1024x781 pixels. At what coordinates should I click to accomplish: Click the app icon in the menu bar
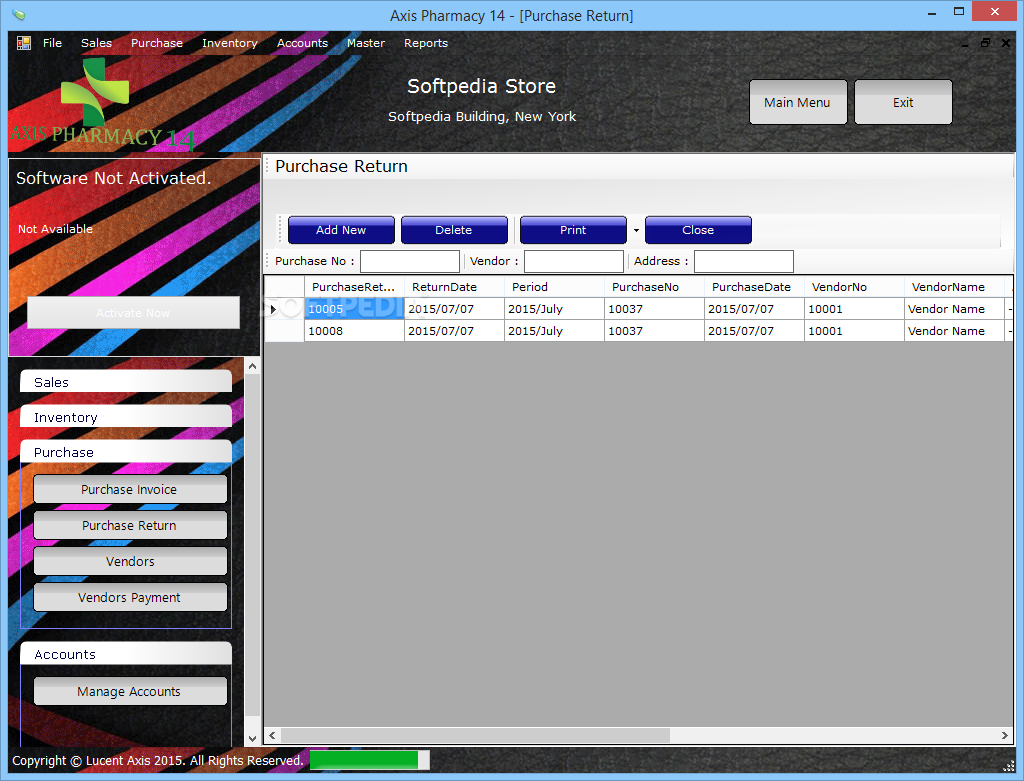click(24, 43)
